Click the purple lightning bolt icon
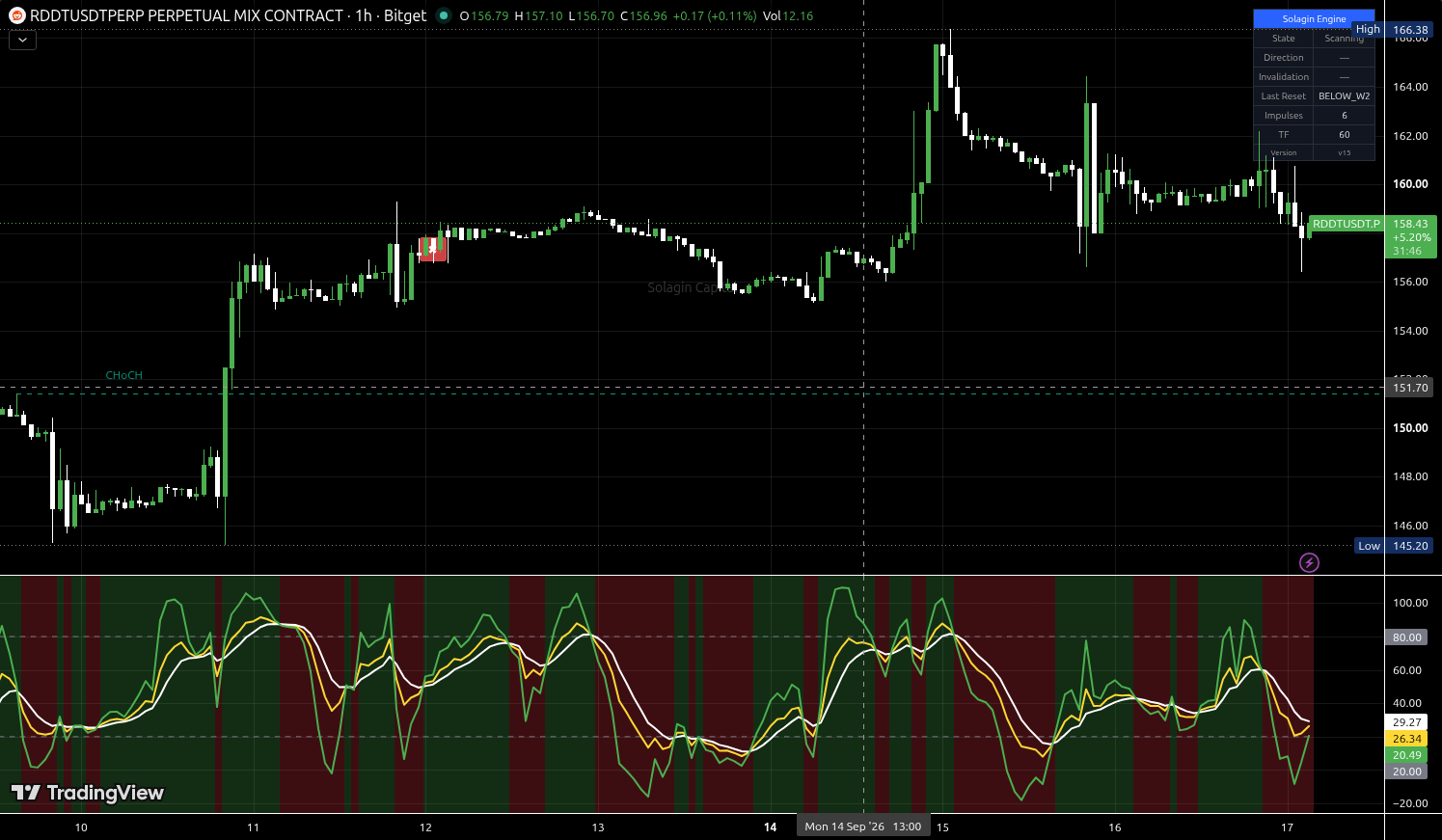Screen dimensions: 1442x840 (x=1309, y=562)
